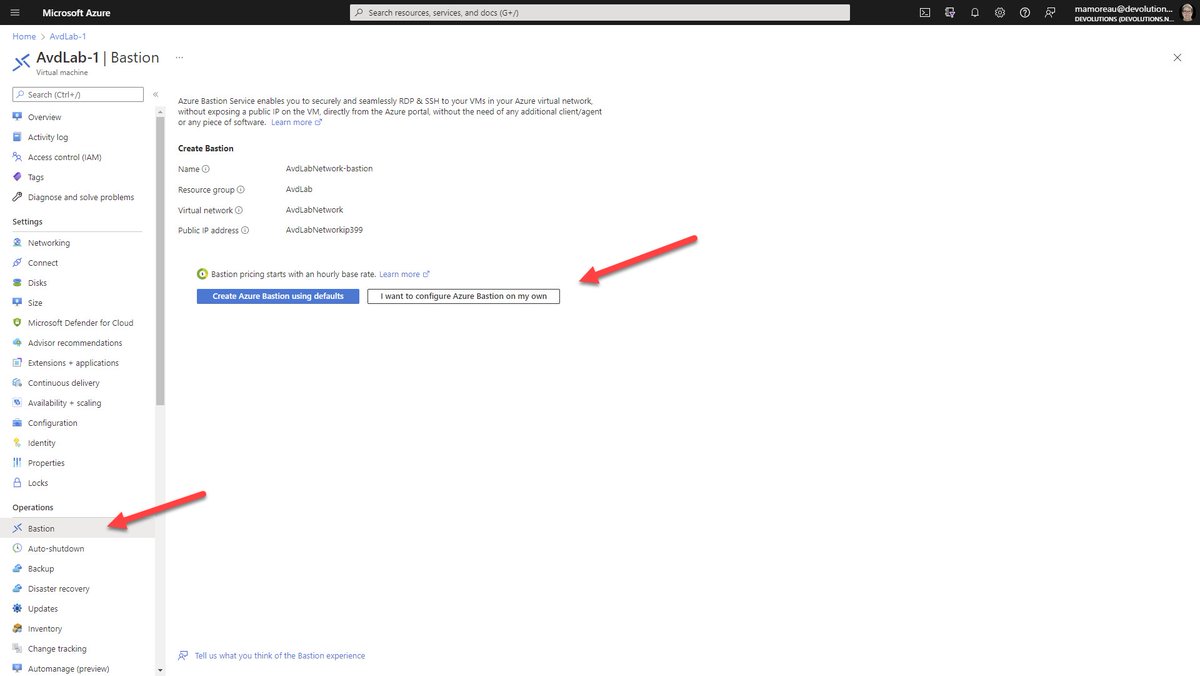Close the Bastion blade with X

coord(1177,58)
